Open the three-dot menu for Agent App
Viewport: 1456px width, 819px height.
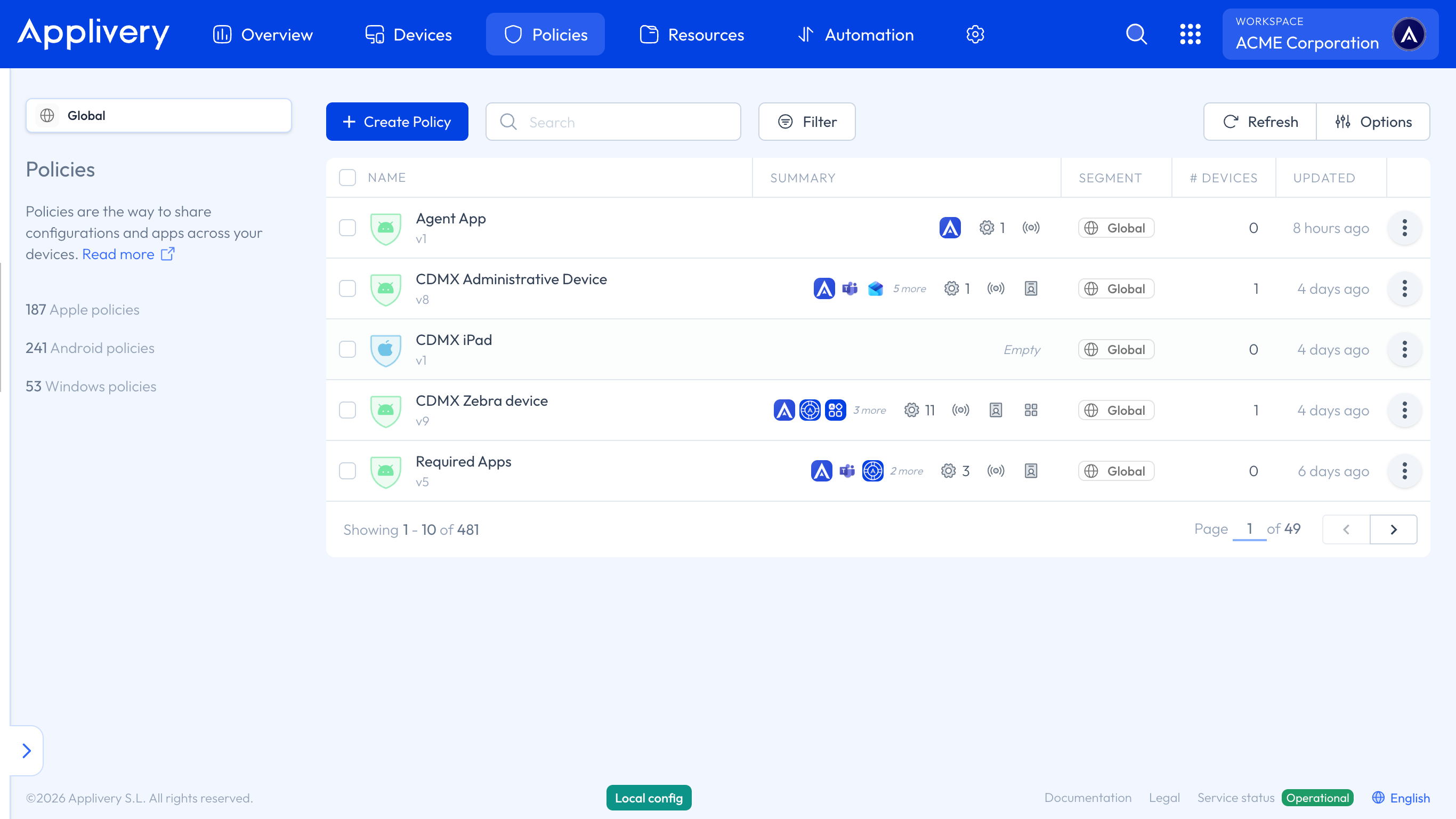1404,228
